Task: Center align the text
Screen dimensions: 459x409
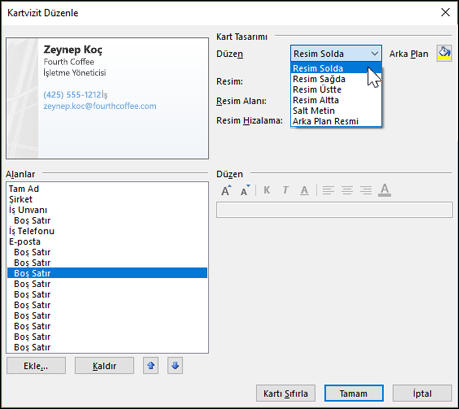Action: point(347,190)
